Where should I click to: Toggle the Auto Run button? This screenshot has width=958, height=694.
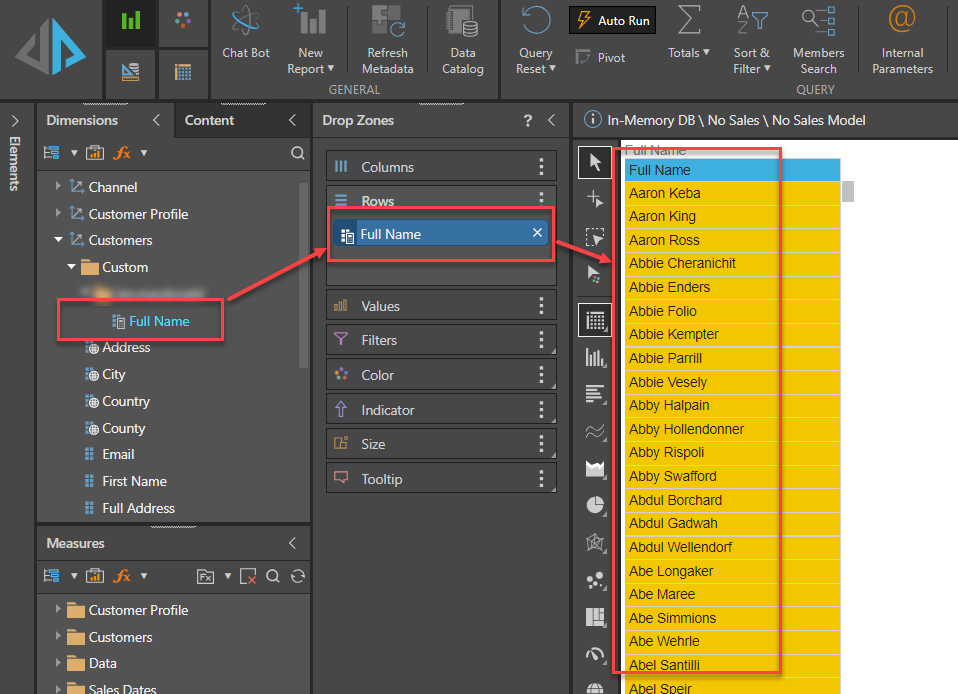pos(613,20)
